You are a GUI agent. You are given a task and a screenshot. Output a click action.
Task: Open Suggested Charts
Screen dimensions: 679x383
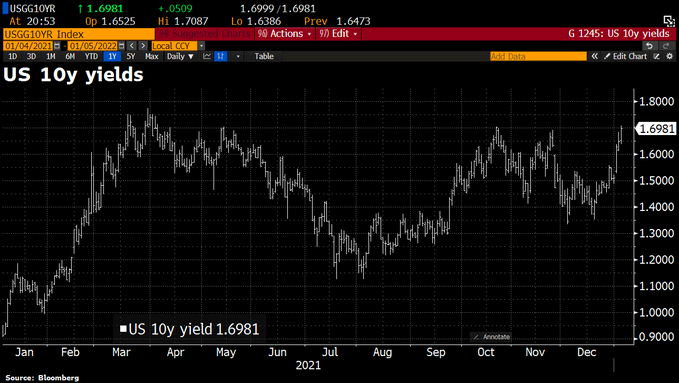[x=205, y=34]
